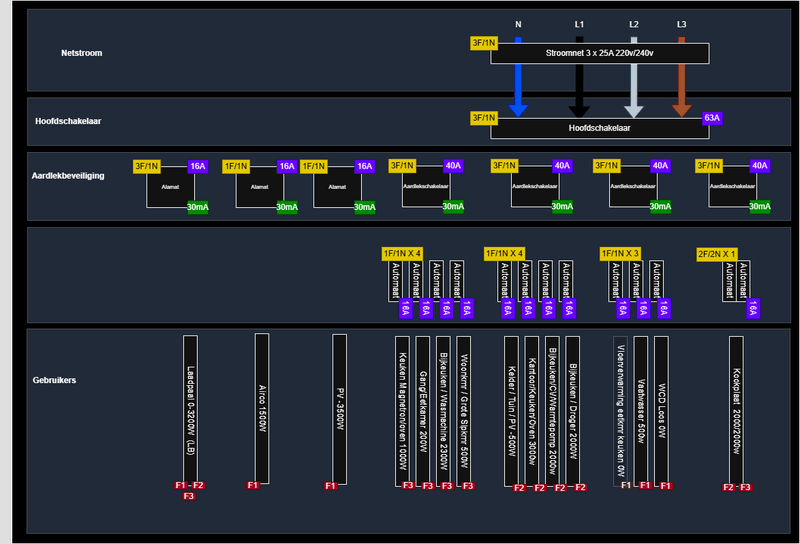Image resolution: width=800 pixels, height=544 pixels.
Task: Select the Bijkeuken / Wasmachine 2300W block
Action: 443,411
